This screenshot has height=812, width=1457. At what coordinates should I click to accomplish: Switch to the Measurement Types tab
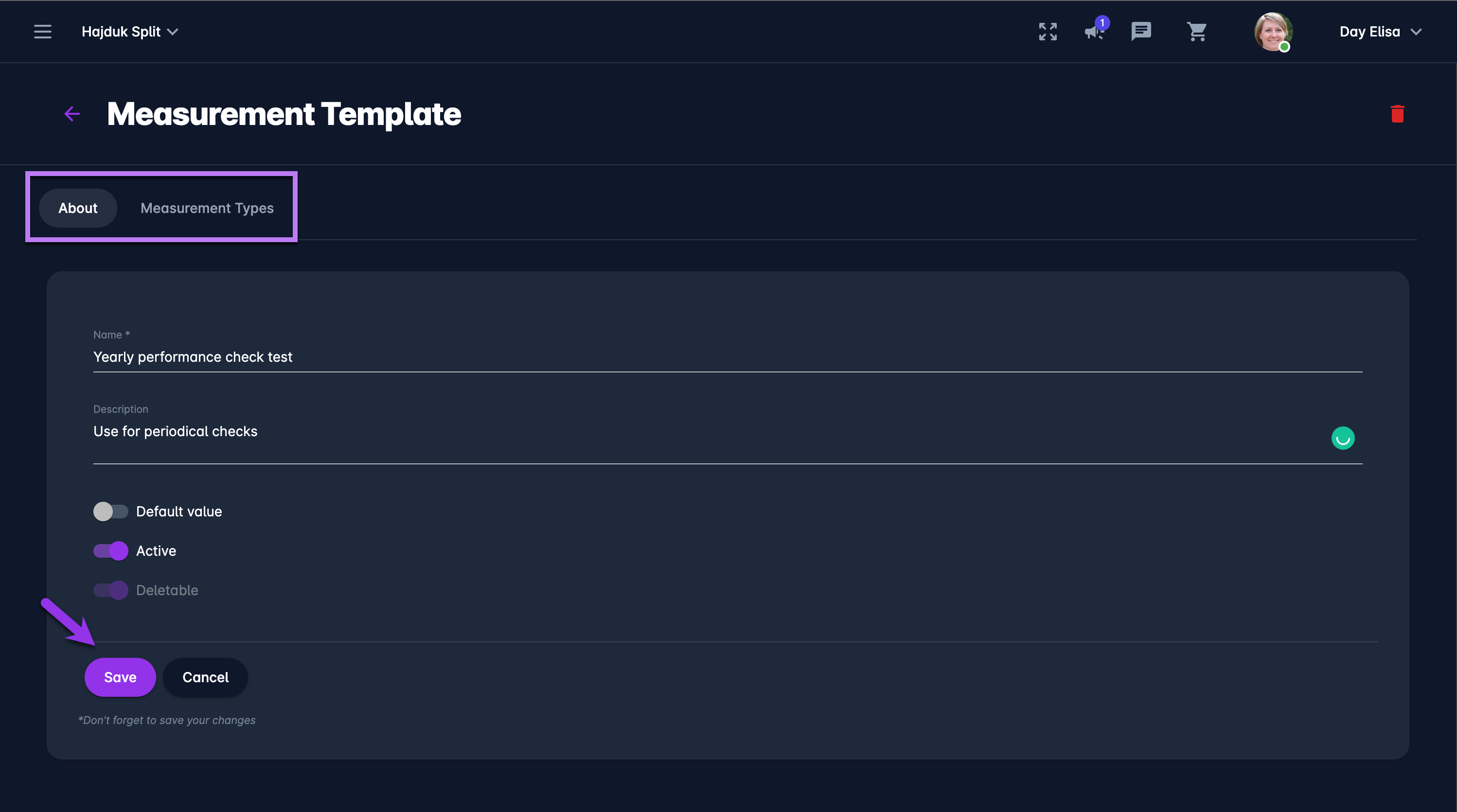207,208
